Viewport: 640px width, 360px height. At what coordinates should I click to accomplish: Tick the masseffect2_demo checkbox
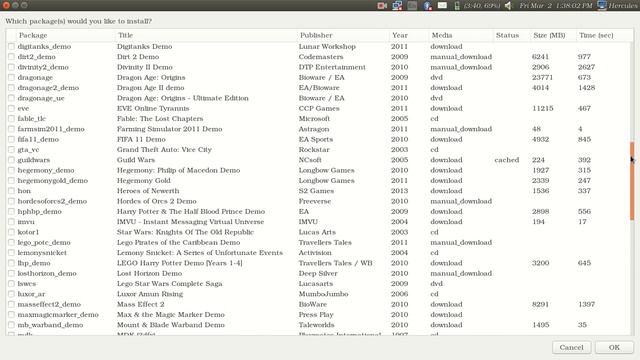point(11,304)
